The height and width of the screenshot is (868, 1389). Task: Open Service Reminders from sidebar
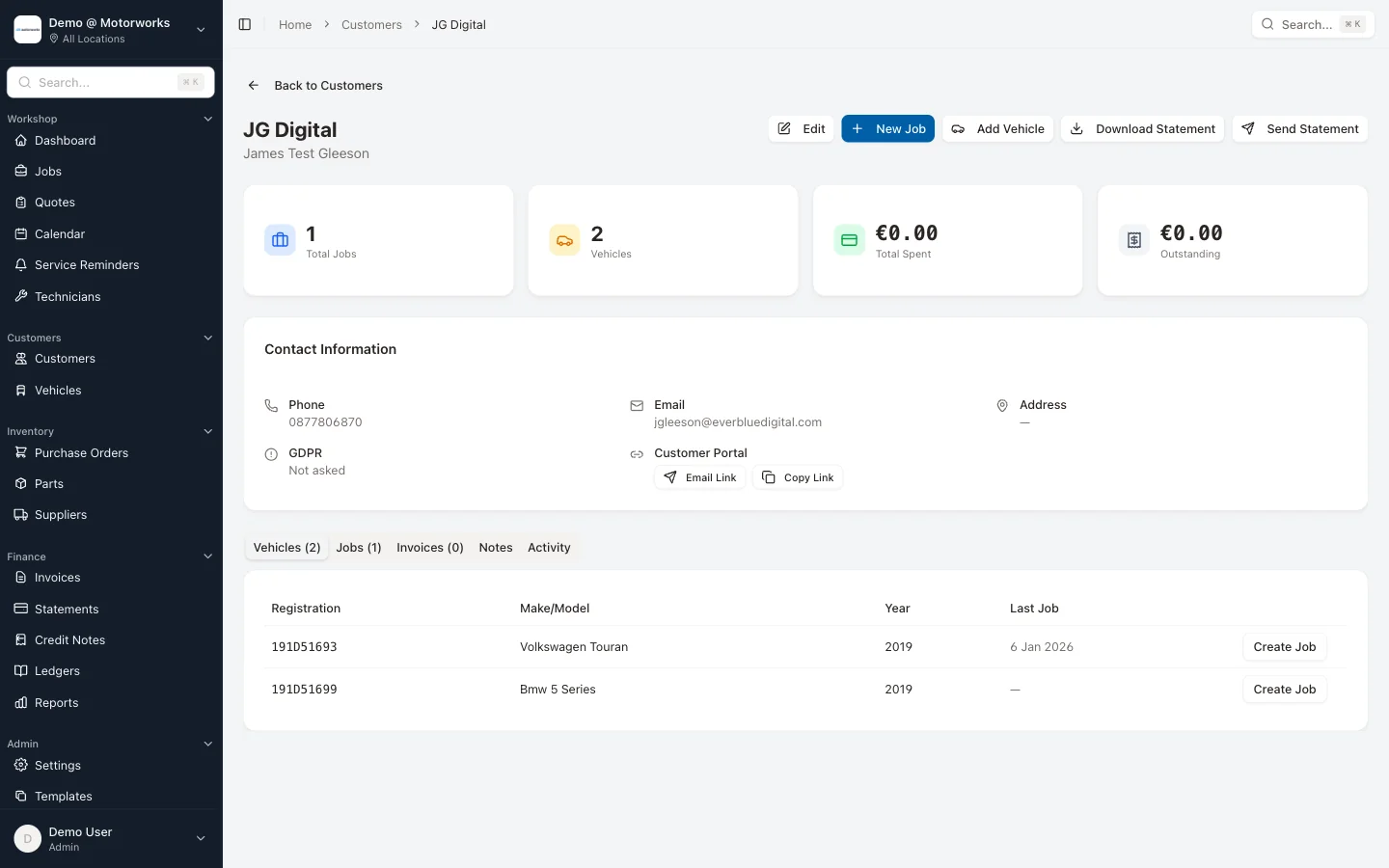click(x=87, y=265)
